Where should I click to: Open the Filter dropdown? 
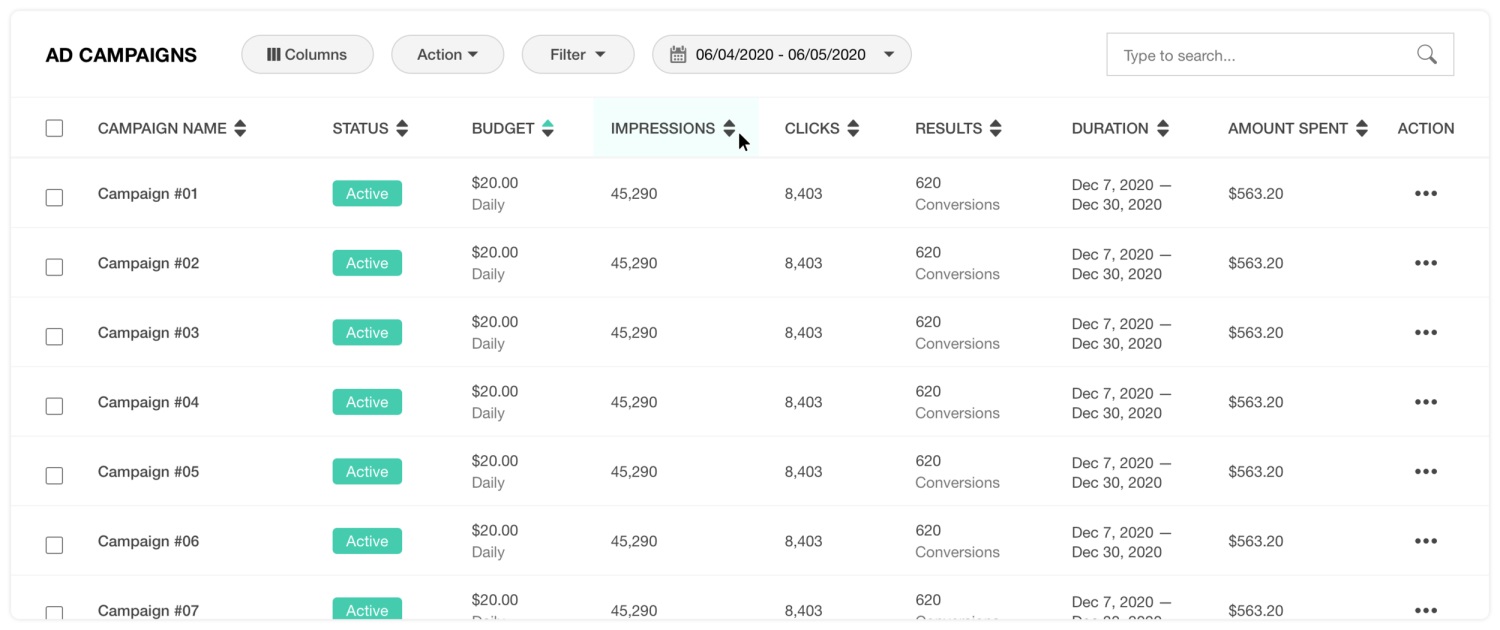(578, 55)
